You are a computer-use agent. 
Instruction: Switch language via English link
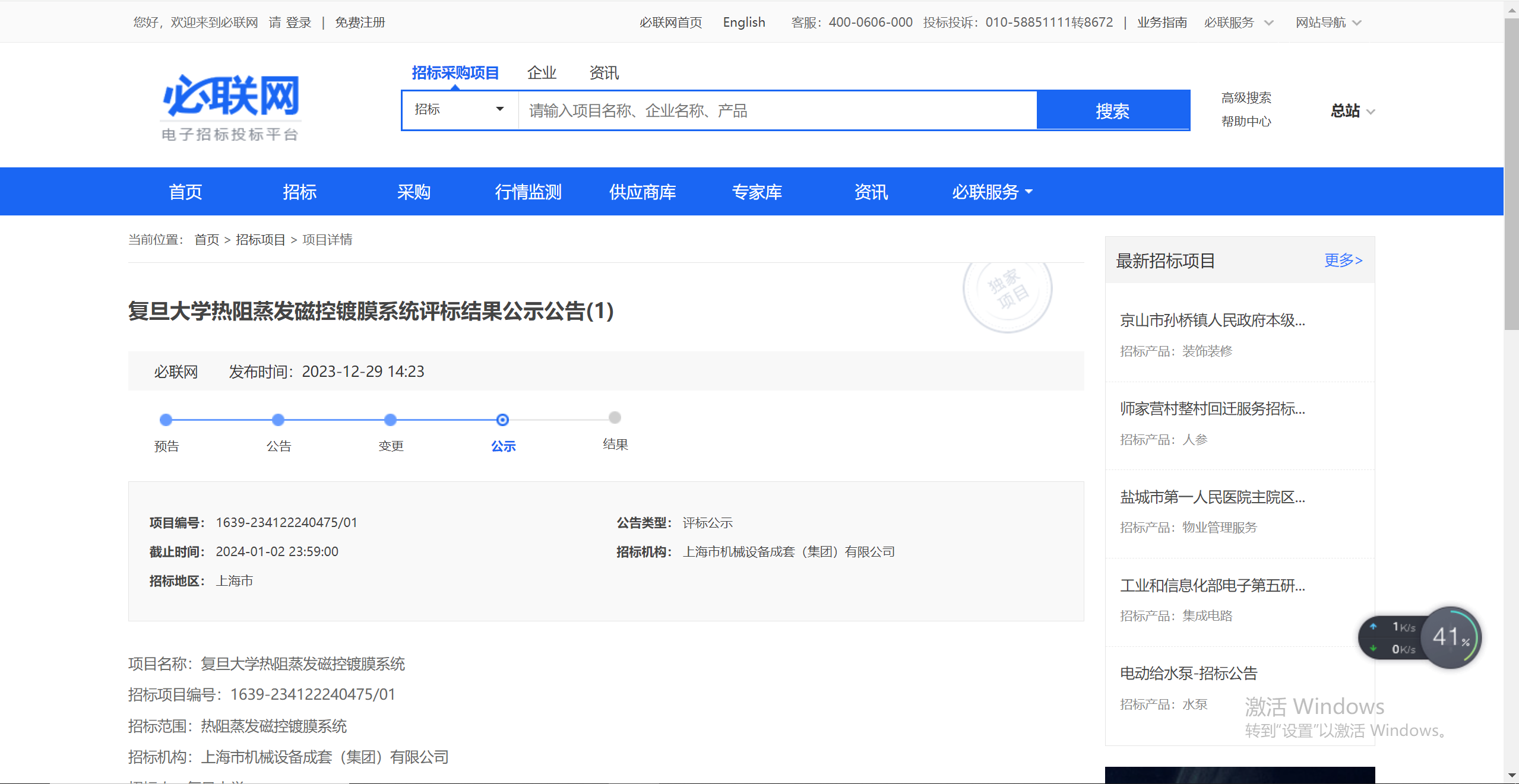[x=744, y=23]
